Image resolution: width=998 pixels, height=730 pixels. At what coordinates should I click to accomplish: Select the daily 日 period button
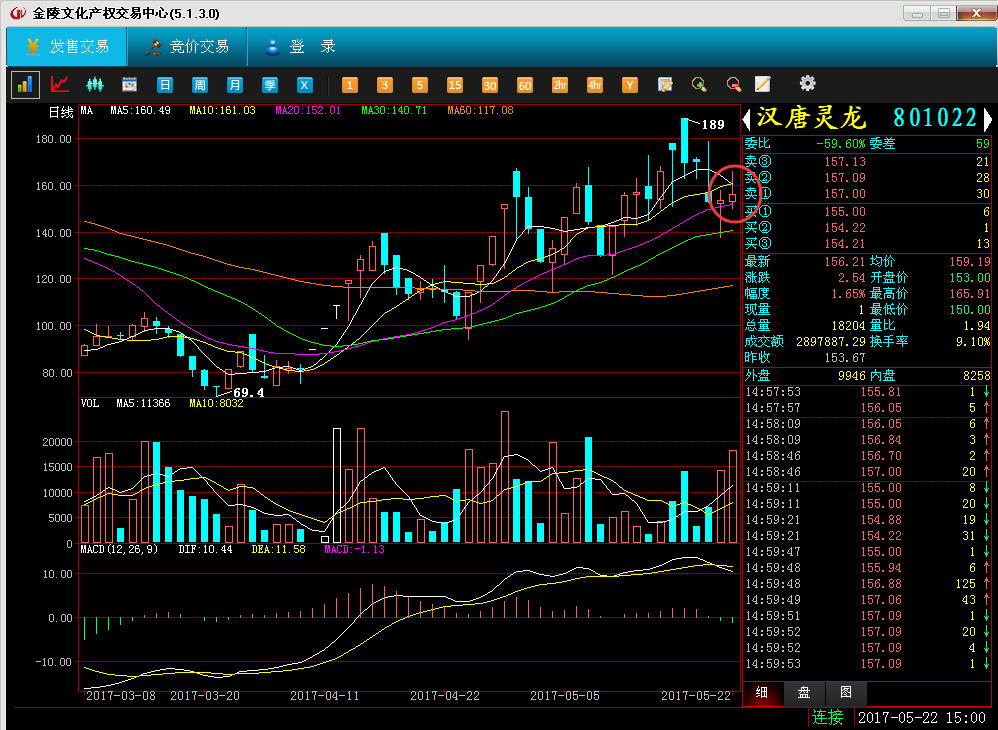tap(165, 85)
